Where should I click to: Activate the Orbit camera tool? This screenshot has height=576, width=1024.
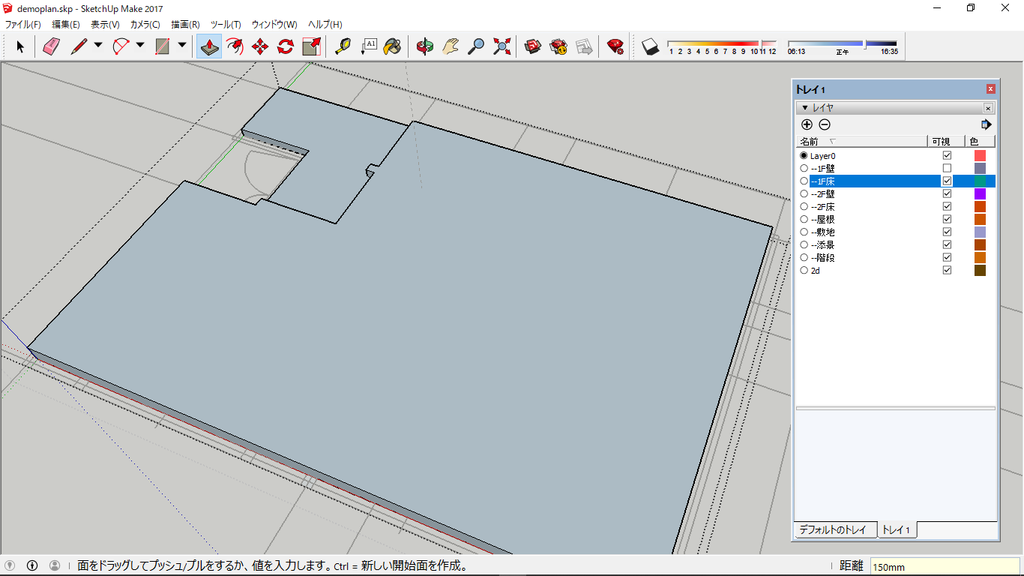click(424, 46)
